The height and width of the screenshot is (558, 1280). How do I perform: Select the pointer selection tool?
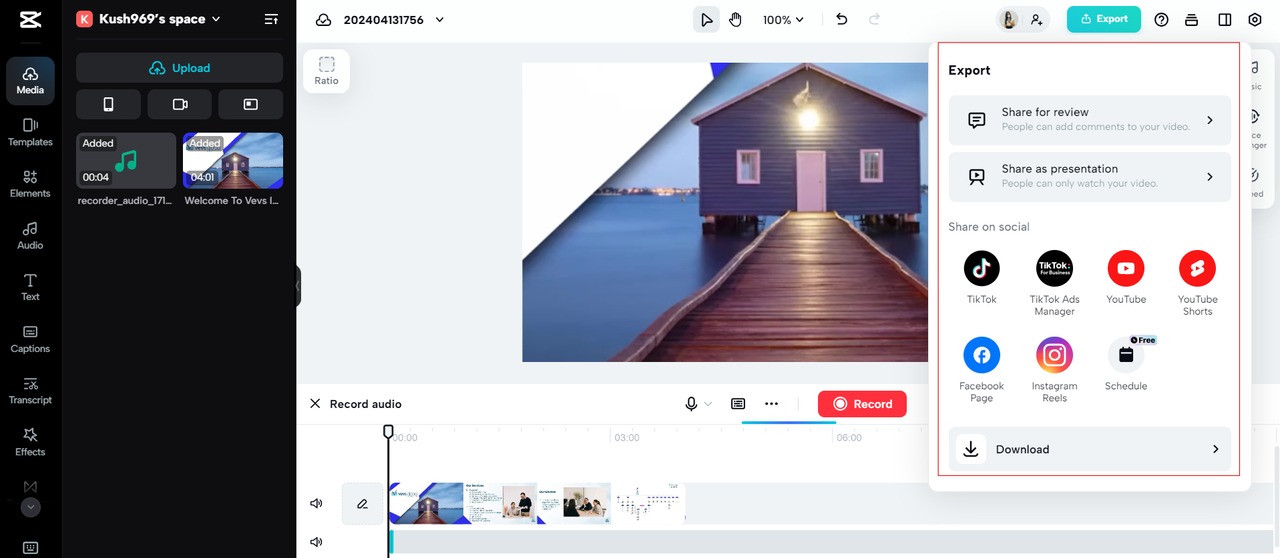(x=707, y=20)
